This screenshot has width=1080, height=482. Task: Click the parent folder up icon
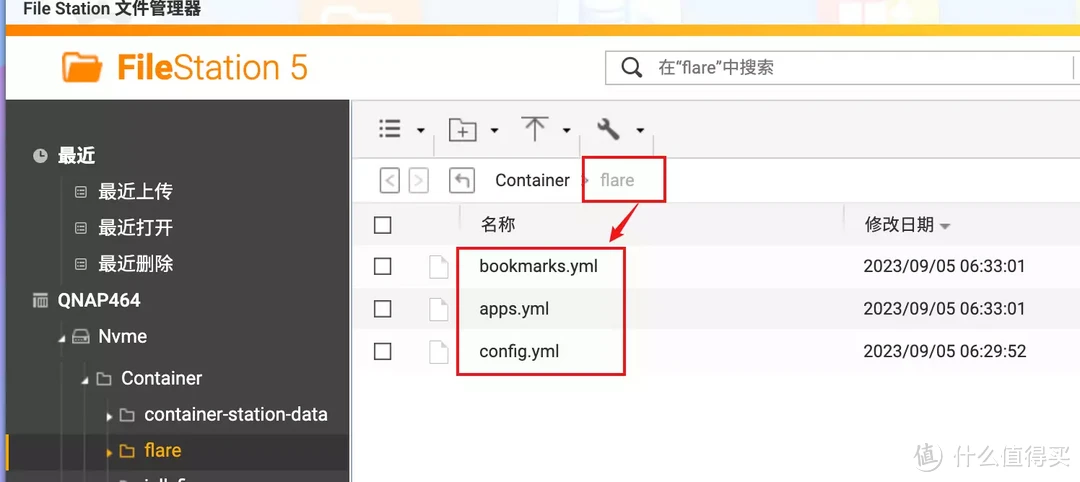click(461, 181)
